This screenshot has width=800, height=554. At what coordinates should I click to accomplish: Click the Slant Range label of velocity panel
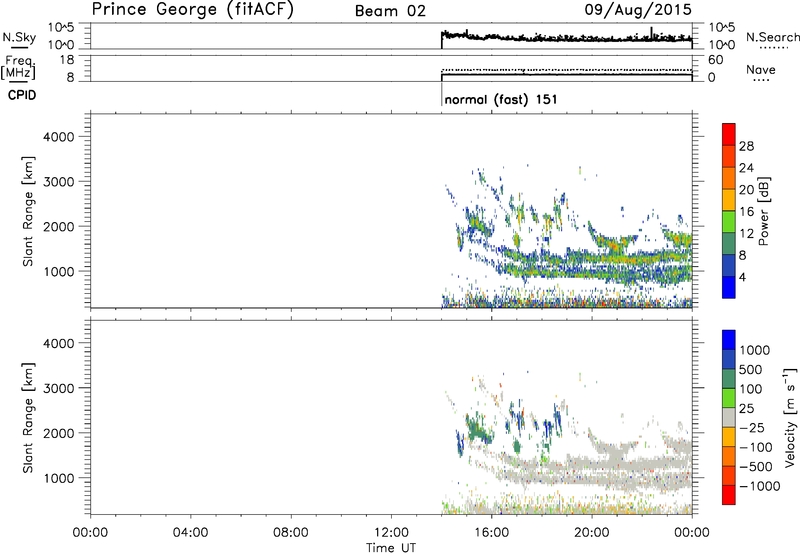(x=28, y=418)
